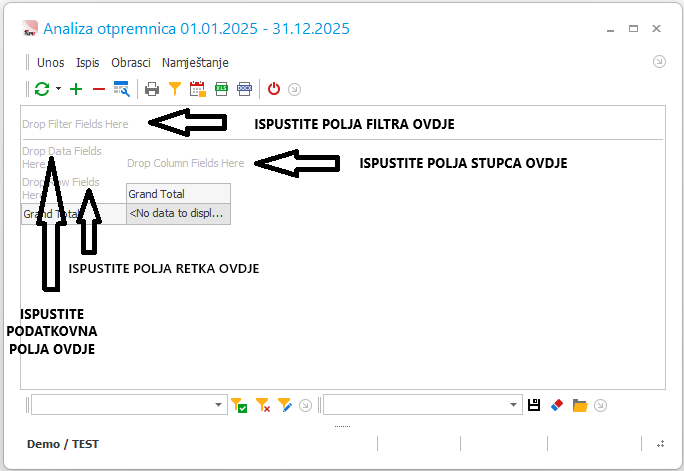This screenshot has height=471, width=684.
Task: Export to XLS spreadsheet icon
Action: coord(221,89)
